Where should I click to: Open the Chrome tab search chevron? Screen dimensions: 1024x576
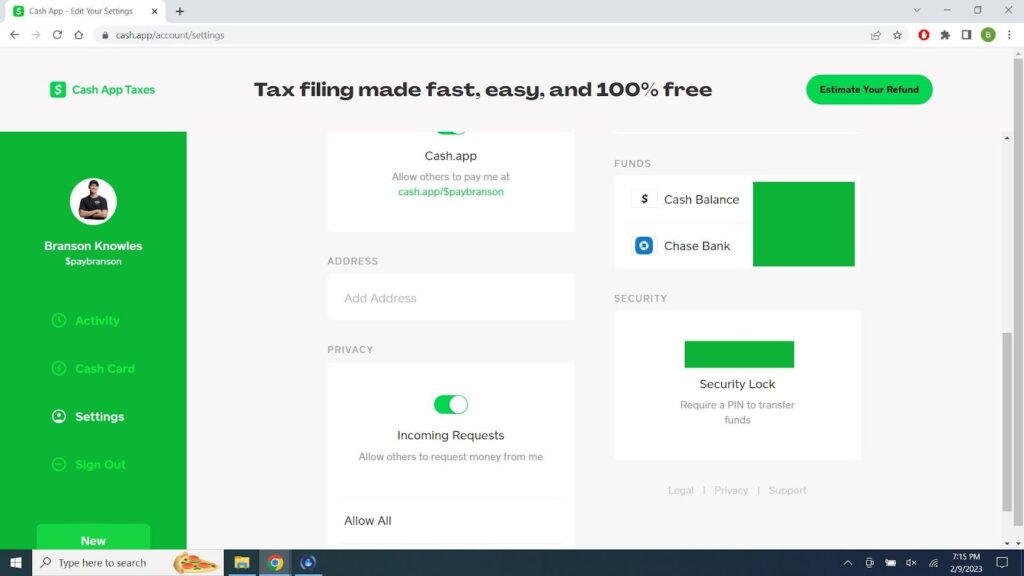pos(917,11)
